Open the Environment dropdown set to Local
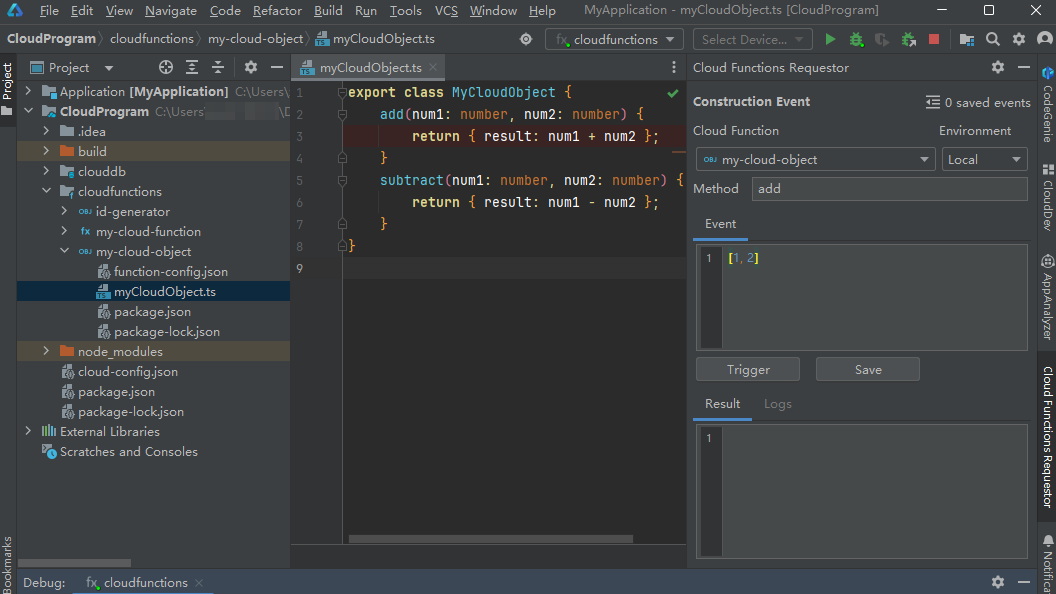 [x=984, y=159]
